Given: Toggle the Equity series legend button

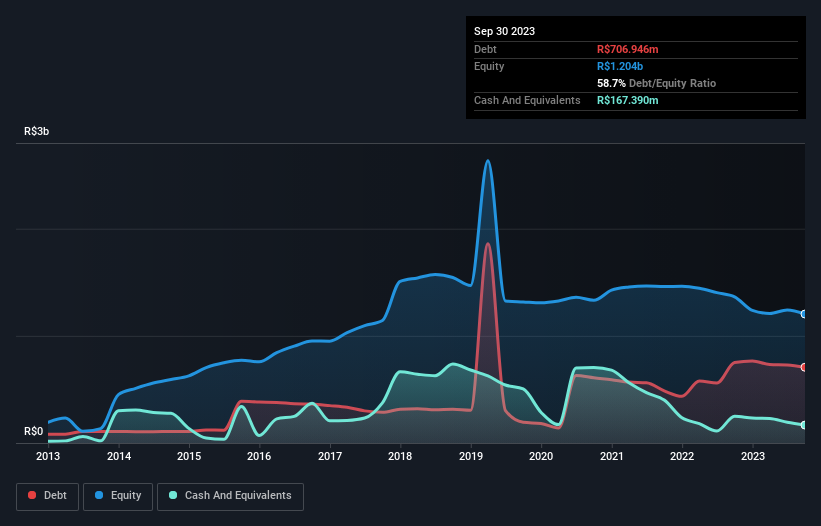Looking at the screenshot, I should pos(118,496).
